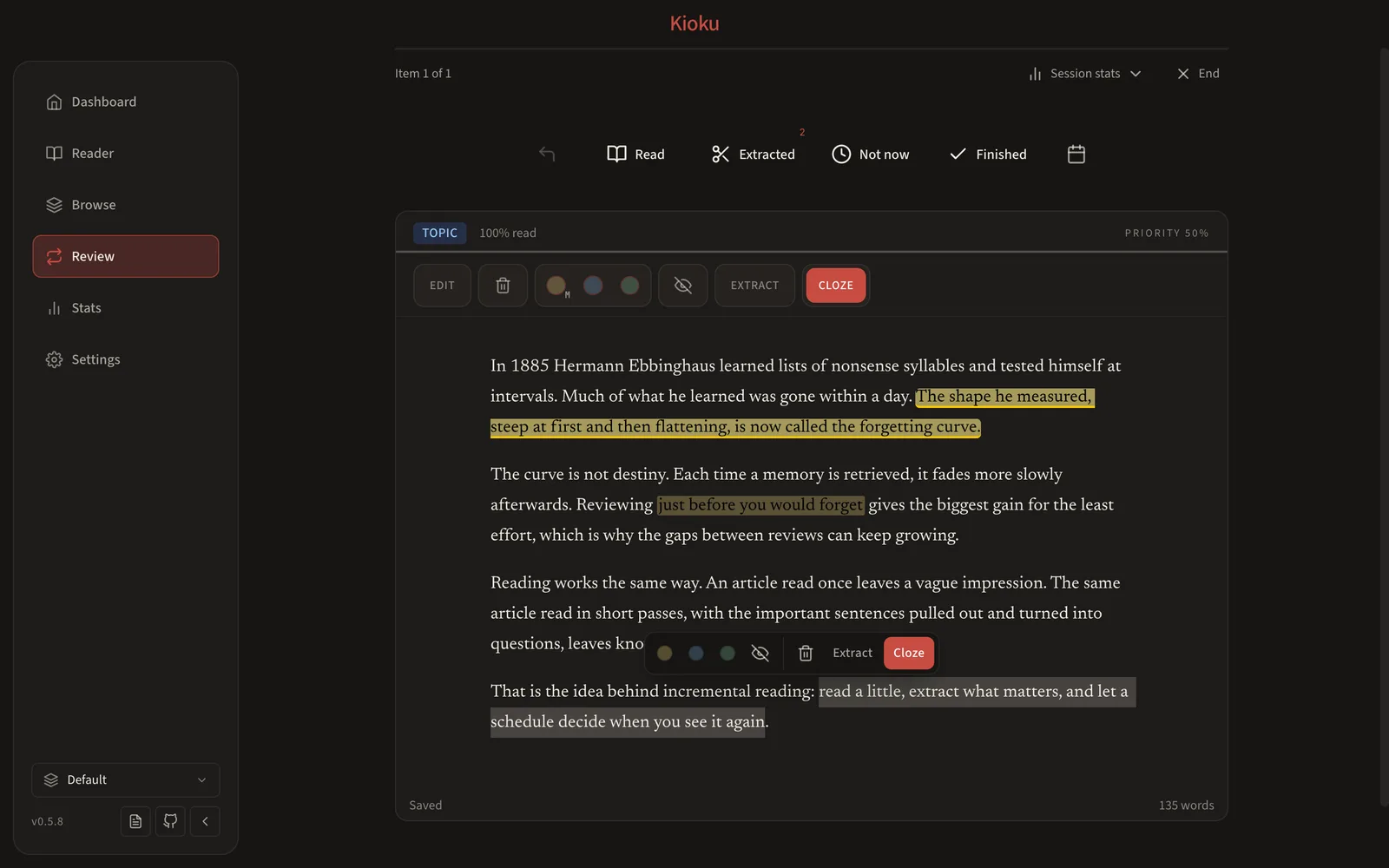Collapse the sidebar with the chevron

(x=205, y=821)
